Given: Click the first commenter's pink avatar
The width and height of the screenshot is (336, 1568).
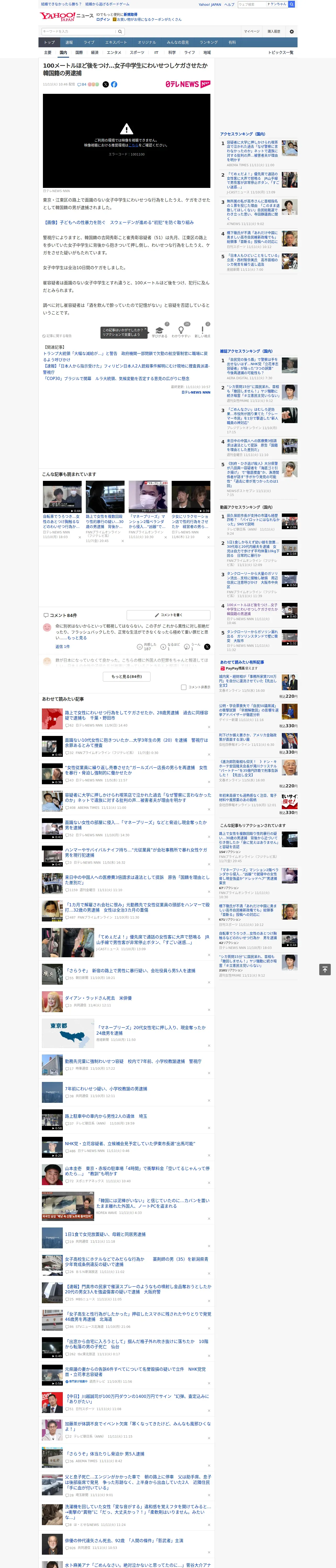Looking at the screenshot, I should click(47, 627).
